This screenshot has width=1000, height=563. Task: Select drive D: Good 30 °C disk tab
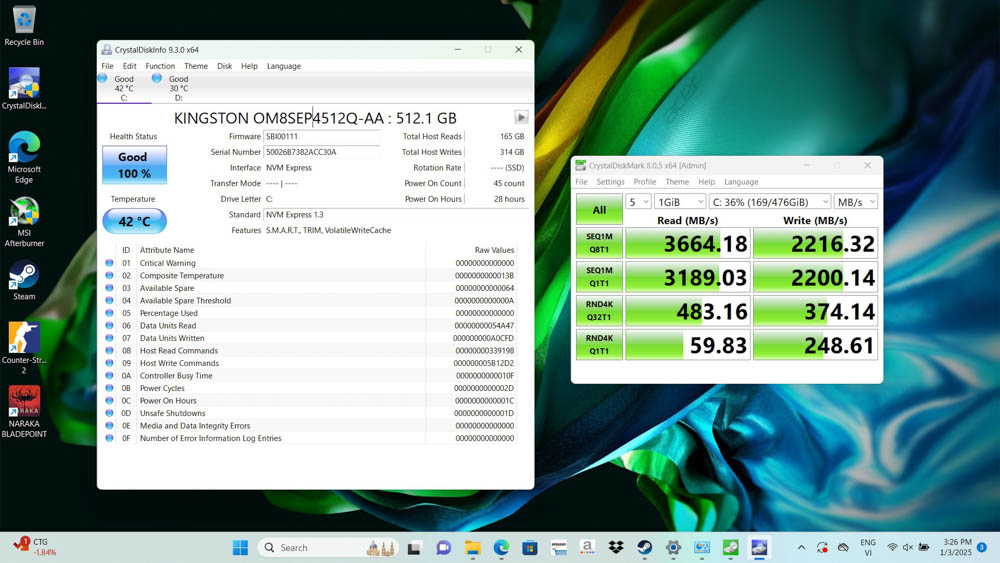178,88
